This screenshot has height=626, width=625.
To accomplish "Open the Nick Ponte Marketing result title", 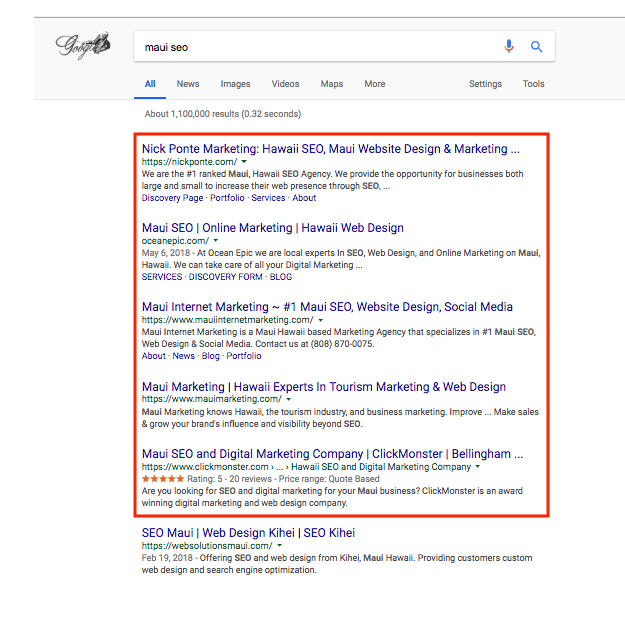I will pos(330,149).
